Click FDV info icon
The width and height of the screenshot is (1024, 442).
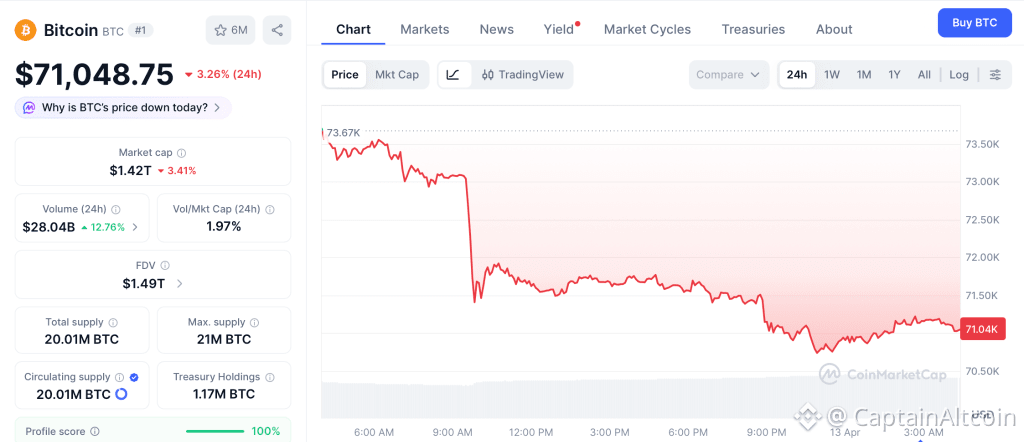(x=165, y=266)
